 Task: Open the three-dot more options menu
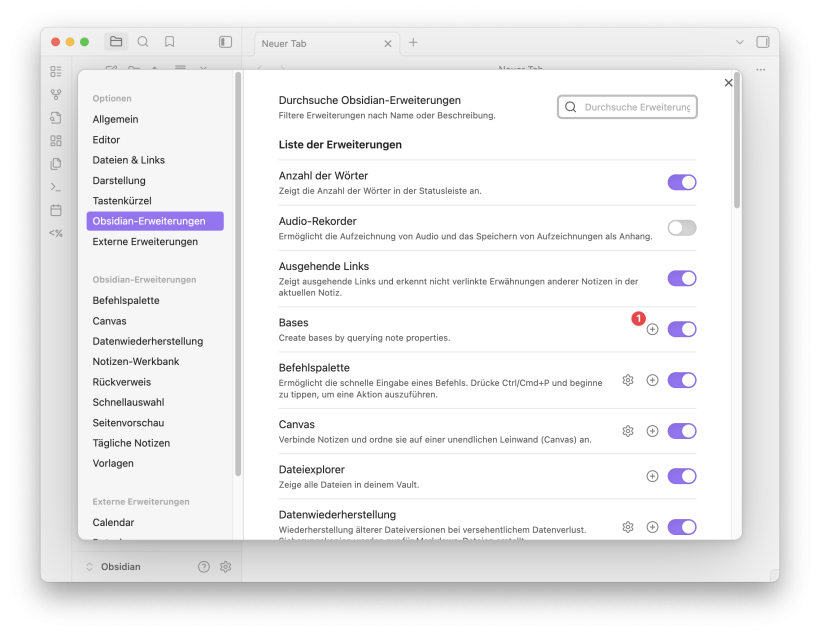point(760,70)
